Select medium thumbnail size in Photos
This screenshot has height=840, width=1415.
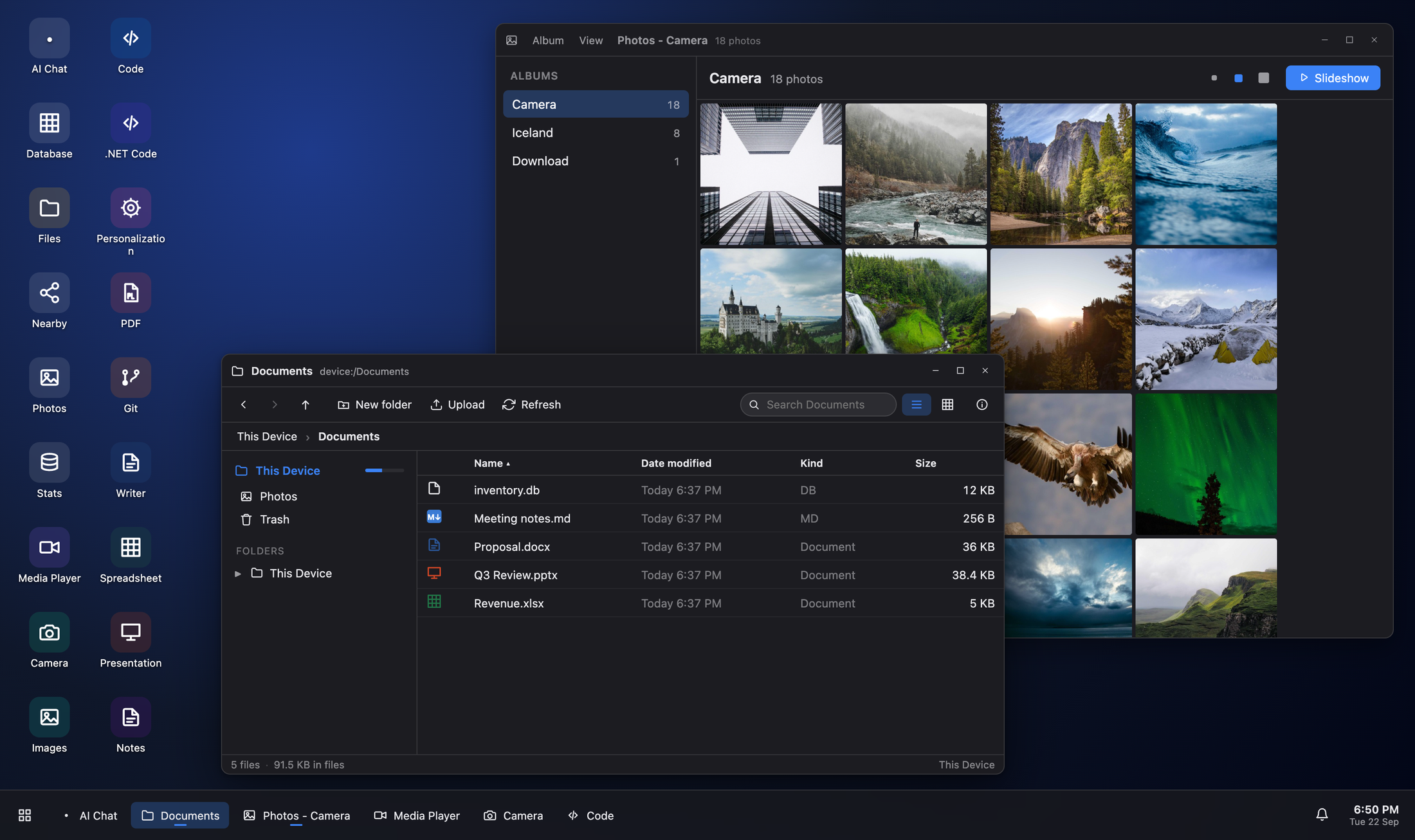coord(1238,78)
